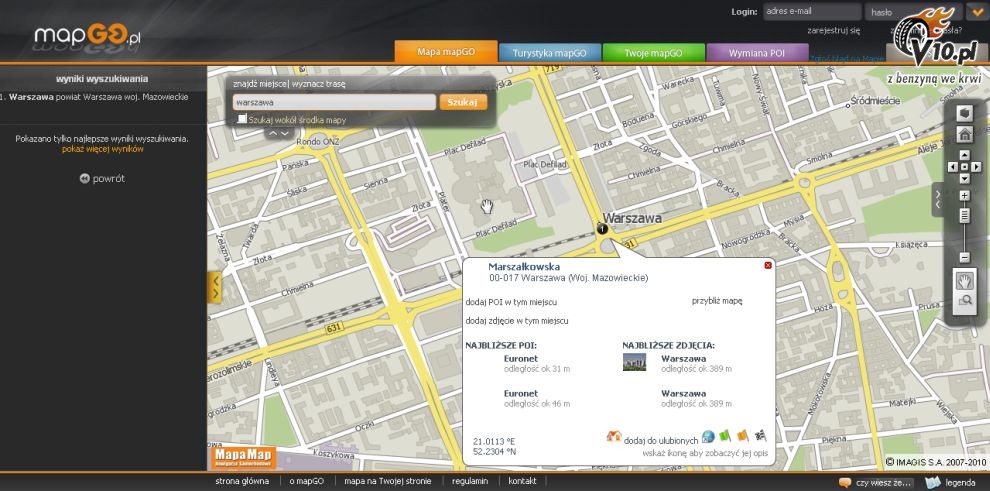The height and width of the screenshot is (491, 990).
Task: Collapse the left results panel with yellow handle
Action: [x=215, y=288]
